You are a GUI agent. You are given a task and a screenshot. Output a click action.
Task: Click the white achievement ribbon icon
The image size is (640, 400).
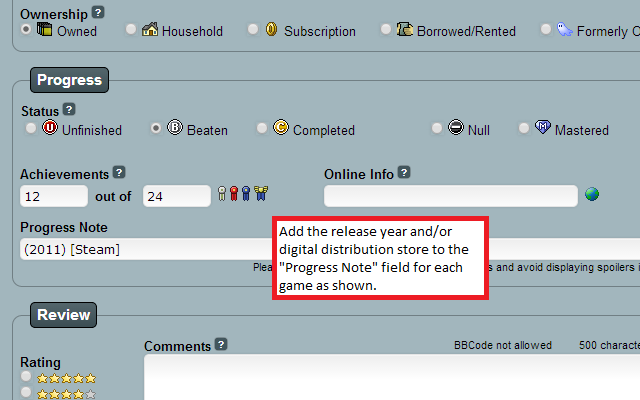[x=222, y=193]
